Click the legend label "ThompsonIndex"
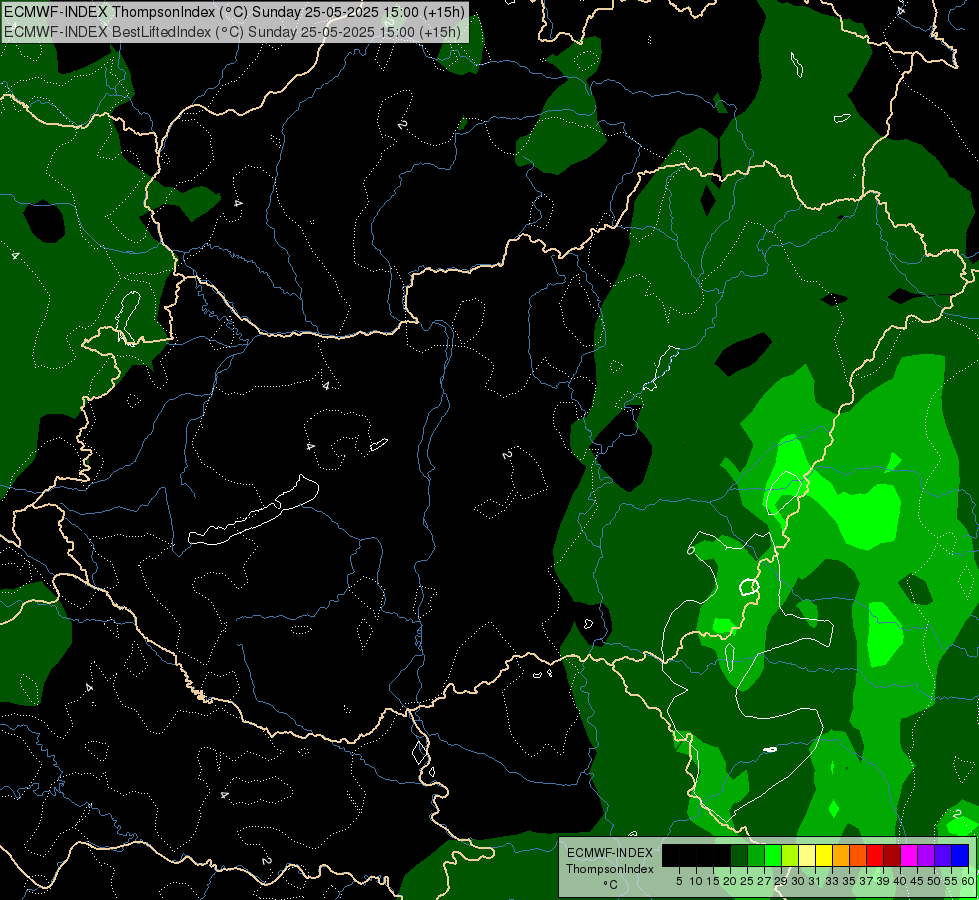This screenshot has width=979, height=900. point(610,869)
